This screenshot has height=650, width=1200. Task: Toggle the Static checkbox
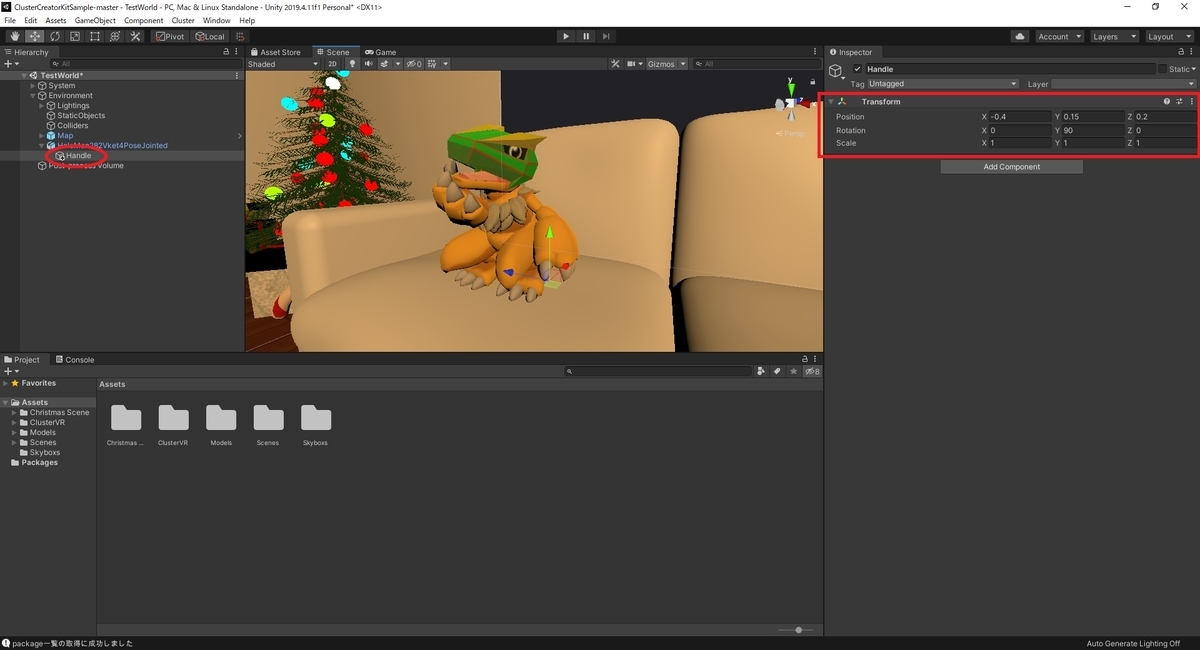pos(1162,69)
